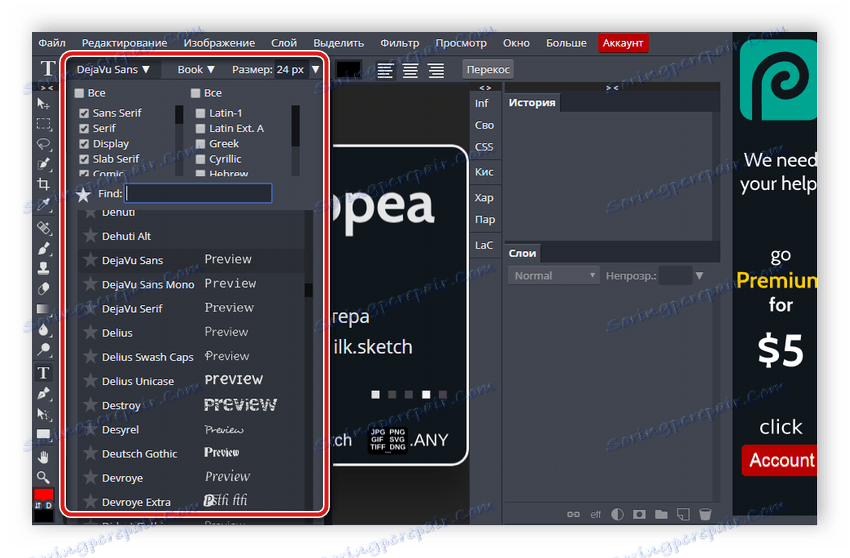Open the Book font style dropdown
The width and height of the screenshot is (850, 558).
(196, 69)
